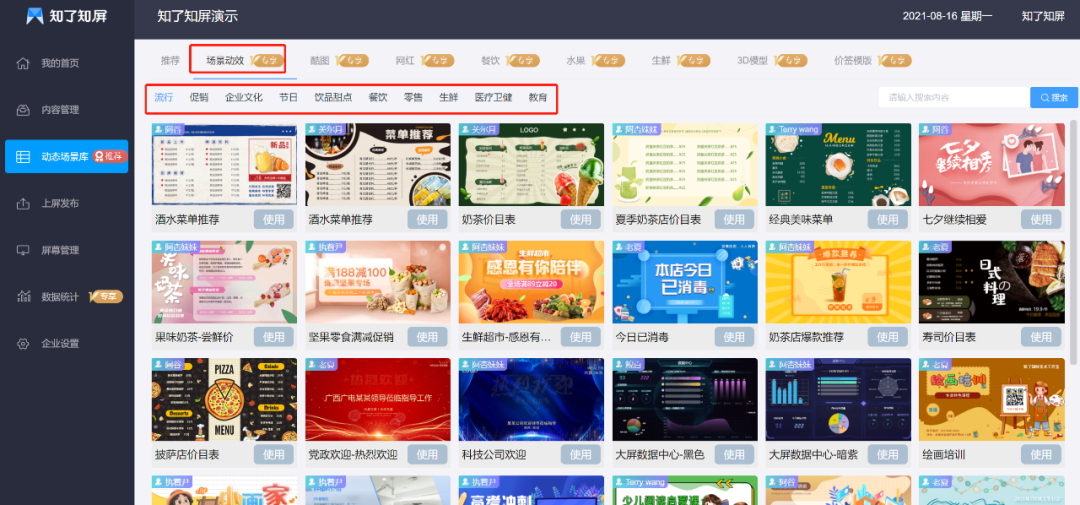Use the 寿司价目表 template
Screen dimensions: 1080x505
pos(1041,337)
